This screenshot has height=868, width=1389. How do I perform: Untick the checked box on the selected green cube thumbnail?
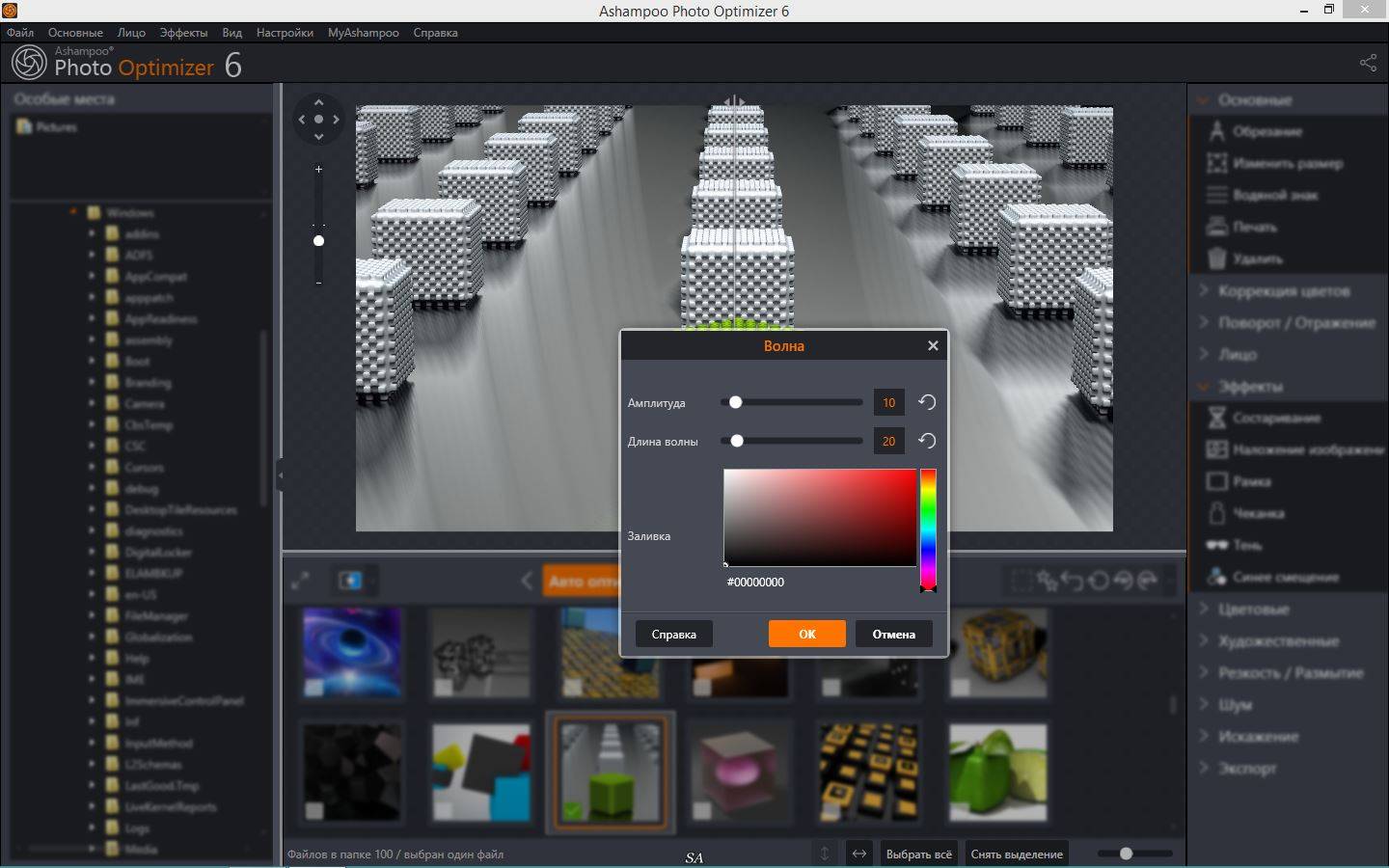[x=573, y=812]
